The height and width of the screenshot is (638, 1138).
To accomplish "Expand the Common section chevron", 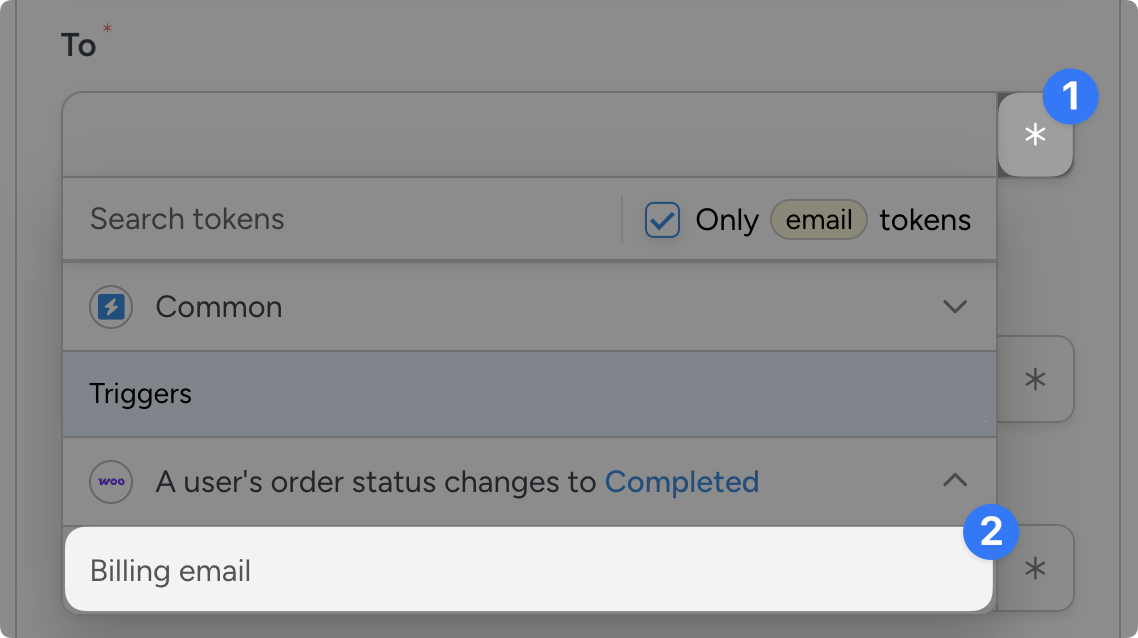I will click(x=955, y=307).
